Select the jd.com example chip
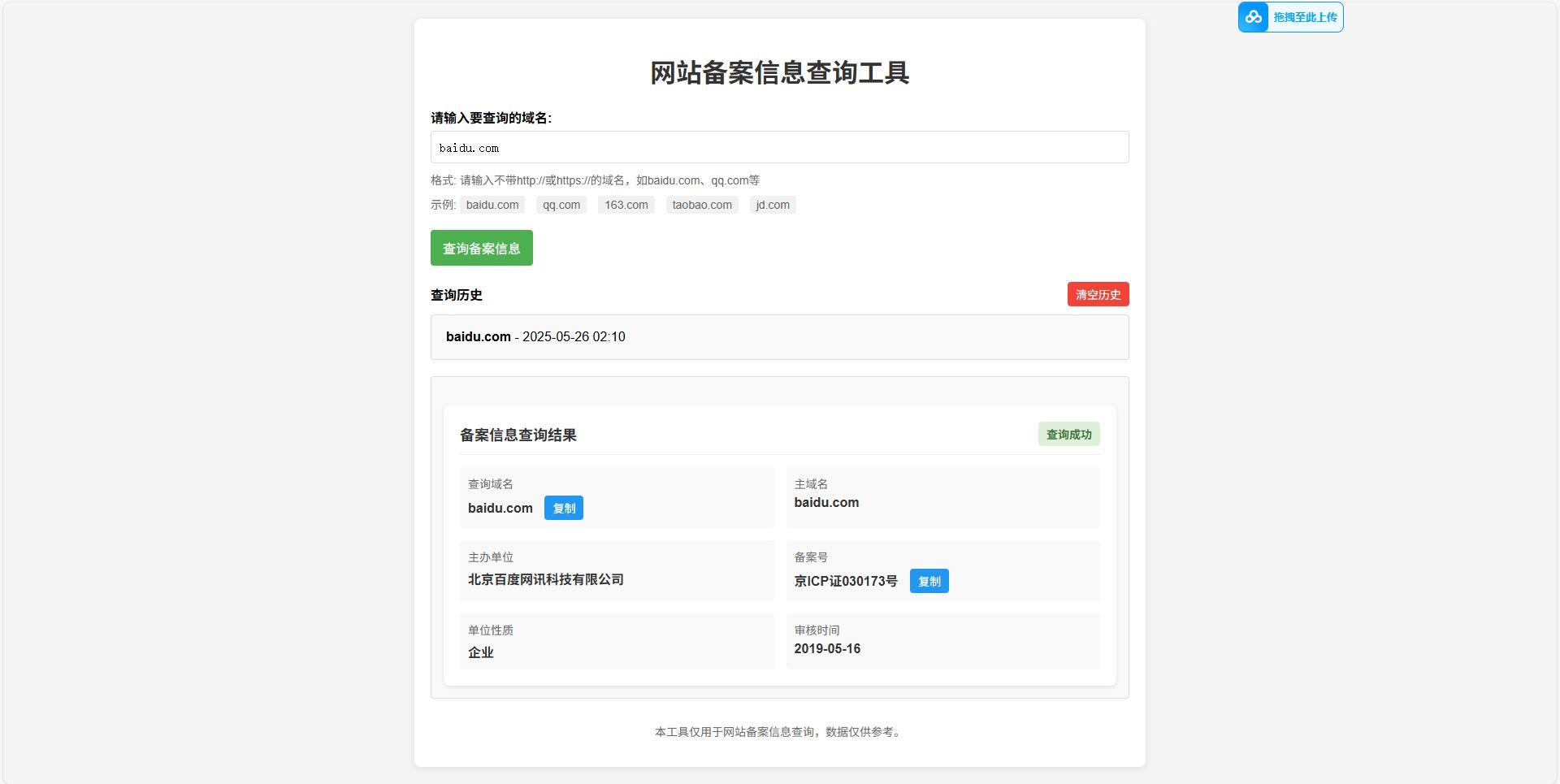This screenshot has height=784, width=1560. click(x=773, y=205)
